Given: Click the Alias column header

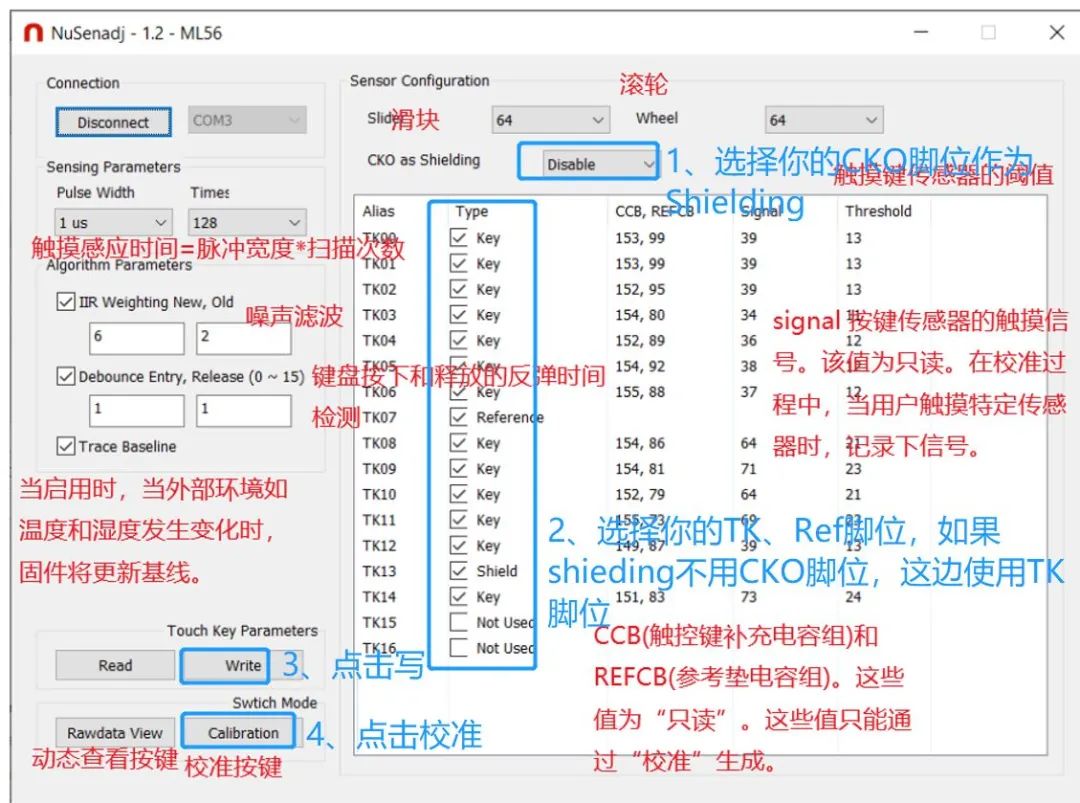Looking at the screenshot, I should tap(378, 211).
